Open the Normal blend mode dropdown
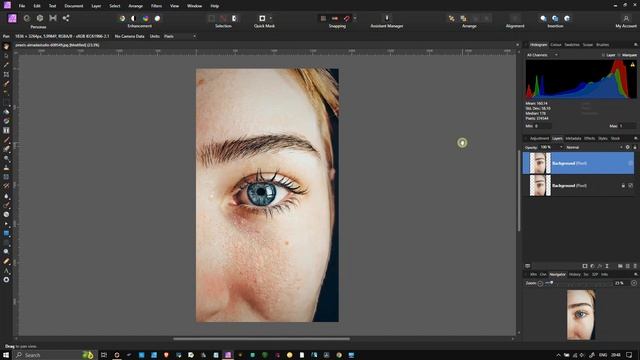The image size is (640, 360). pyautogui.click(x=594, y=147)
